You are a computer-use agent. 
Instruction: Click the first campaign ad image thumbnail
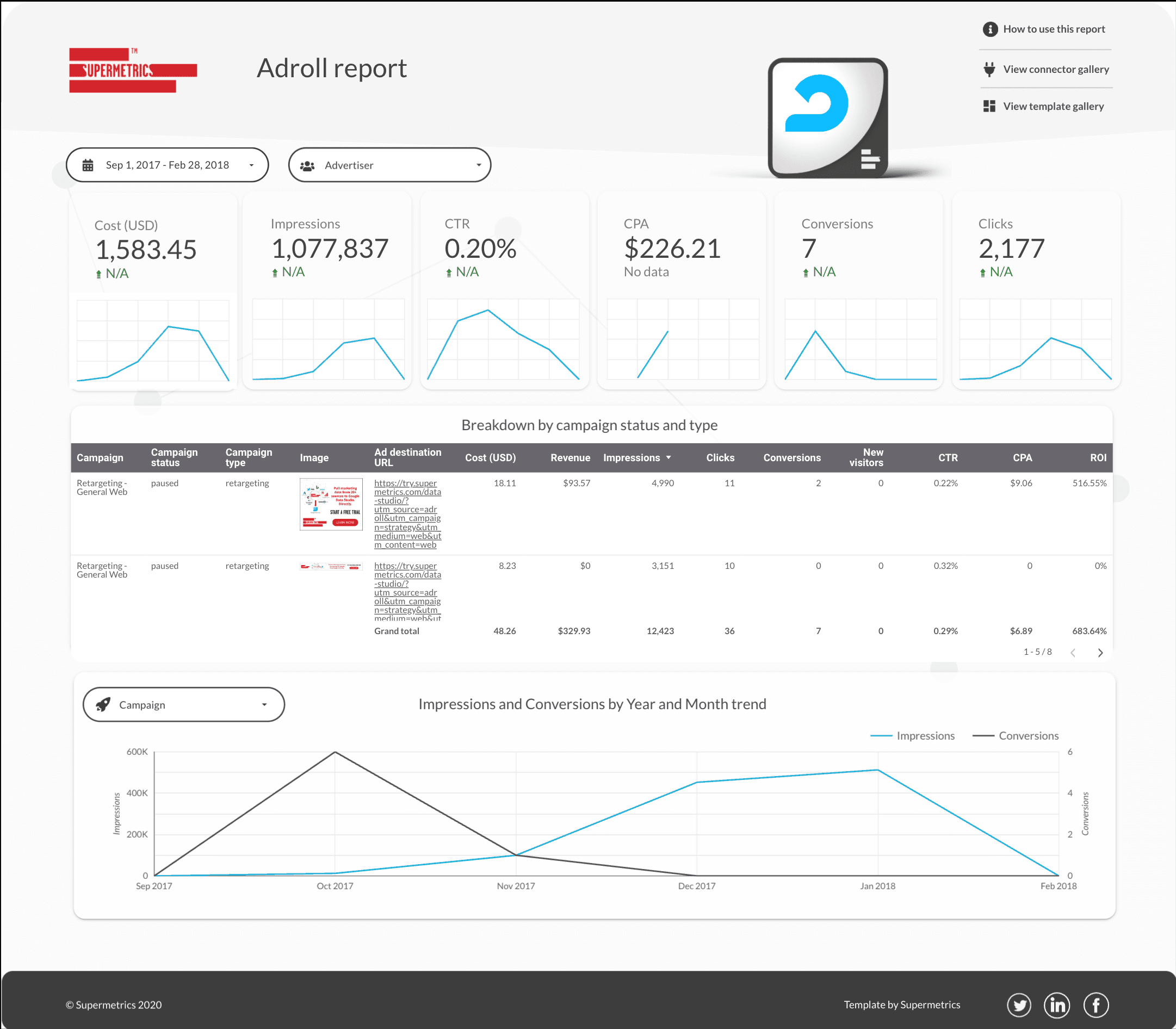tap(331, 504)
